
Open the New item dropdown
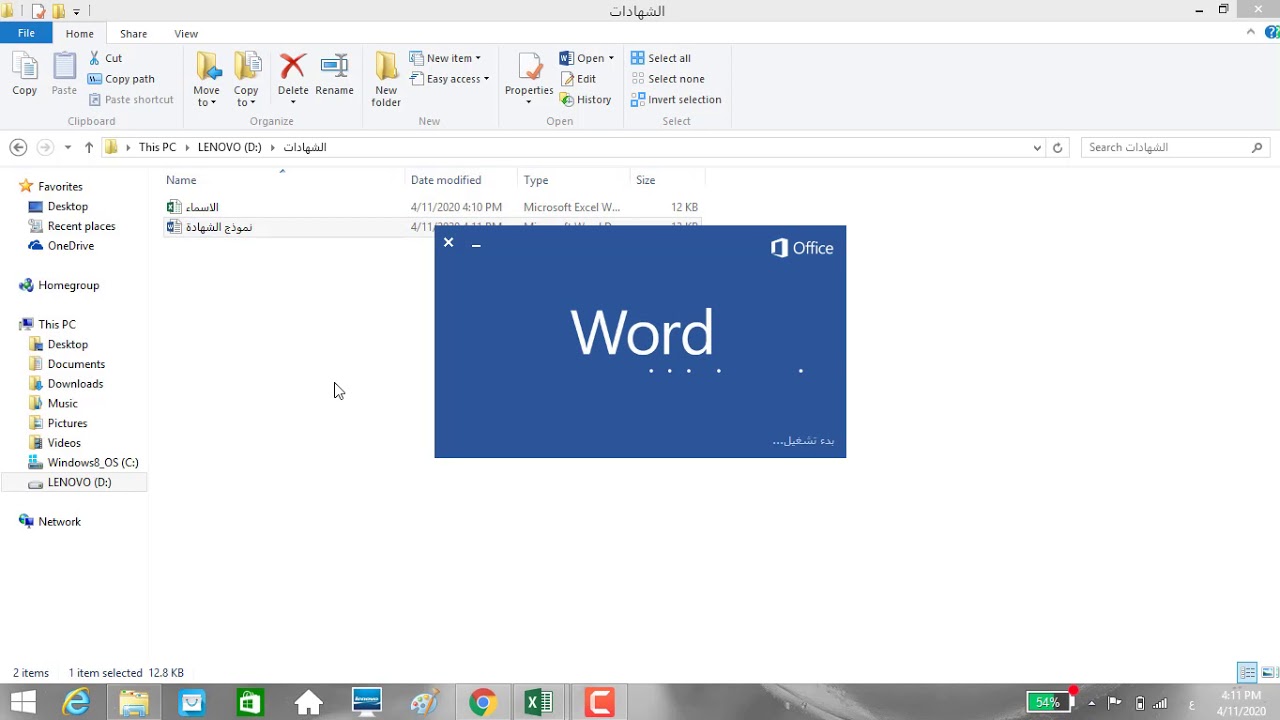[445, 58]
